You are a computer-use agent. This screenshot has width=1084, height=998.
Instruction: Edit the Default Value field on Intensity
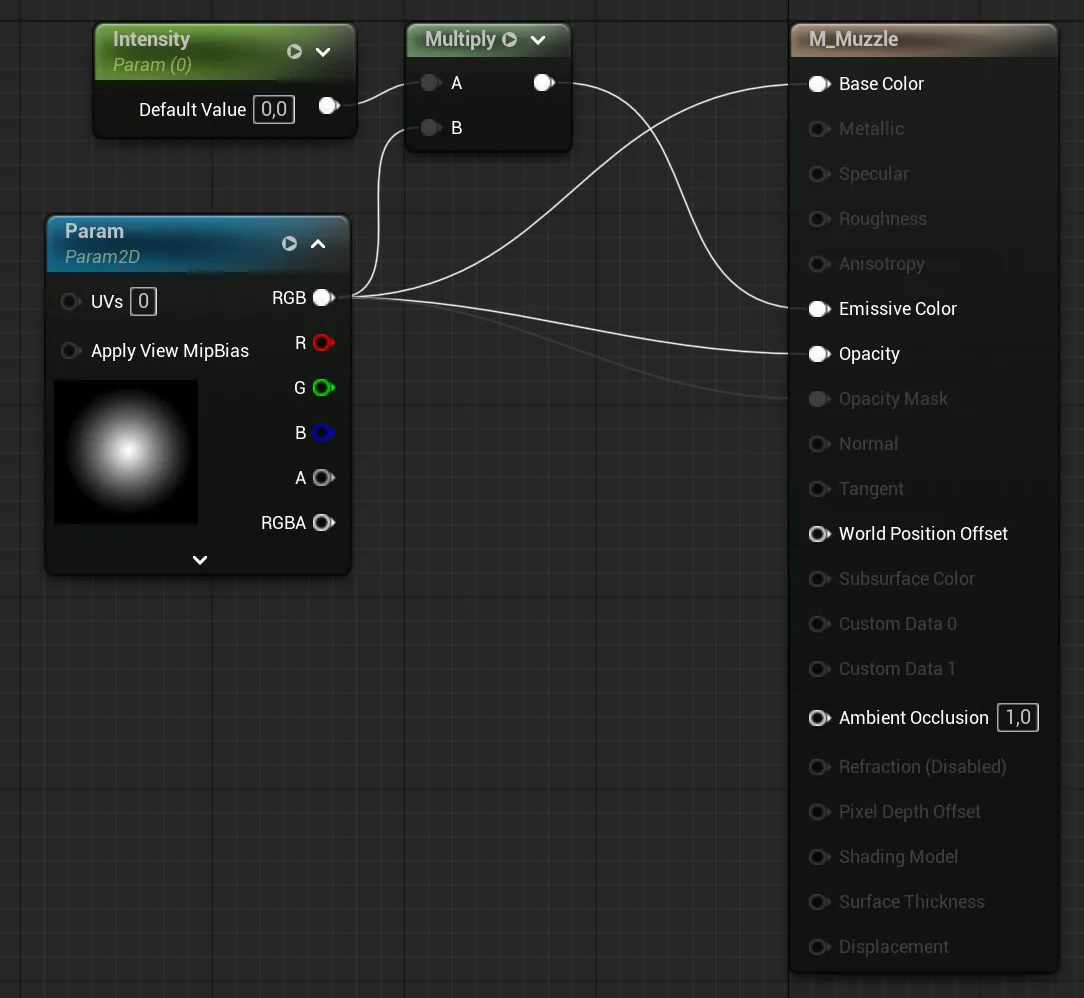[274, 109]
